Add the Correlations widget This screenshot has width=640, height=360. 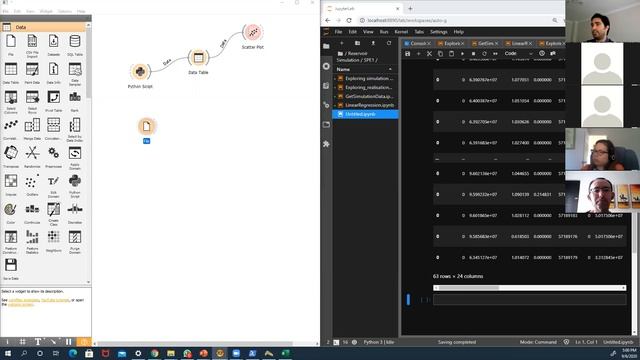(x=11, y=129)
